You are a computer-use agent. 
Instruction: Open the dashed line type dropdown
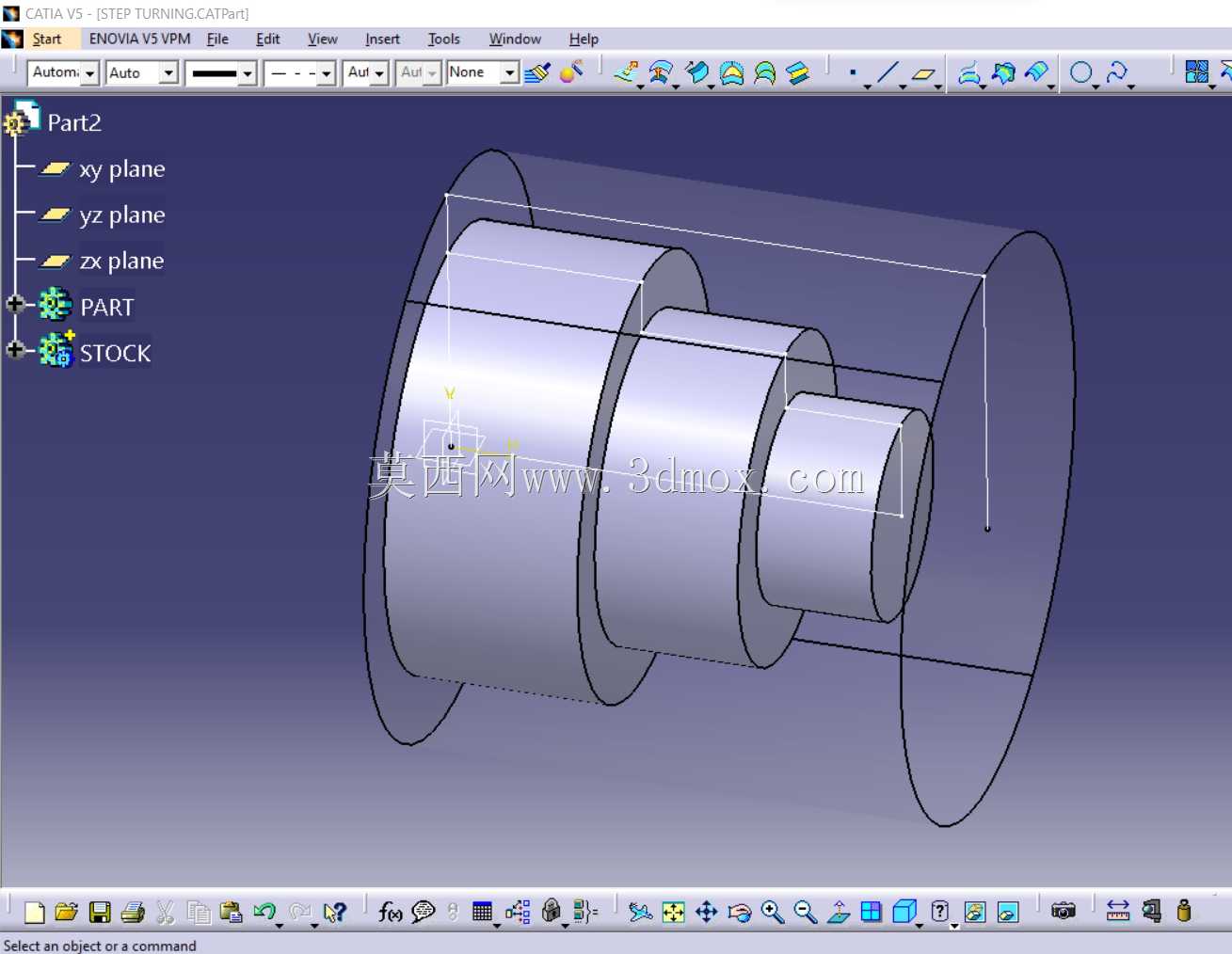click(327, 73)
